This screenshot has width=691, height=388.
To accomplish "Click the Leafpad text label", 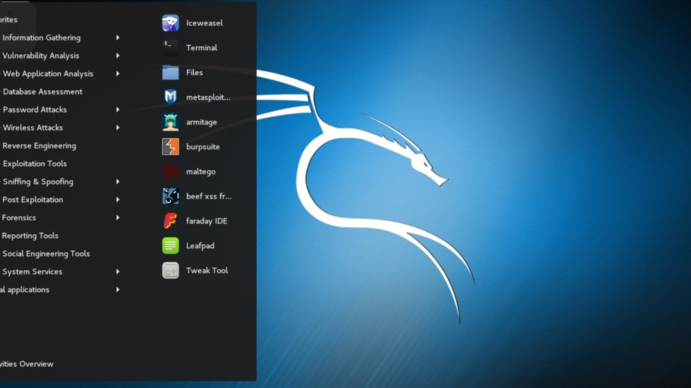I will point(200,246).
